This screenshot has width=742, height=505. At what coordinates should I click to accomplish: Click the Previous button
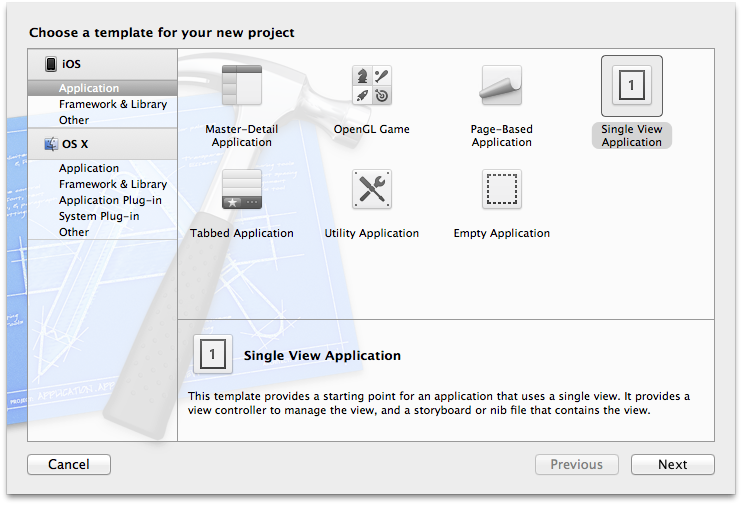click(577, 464)
